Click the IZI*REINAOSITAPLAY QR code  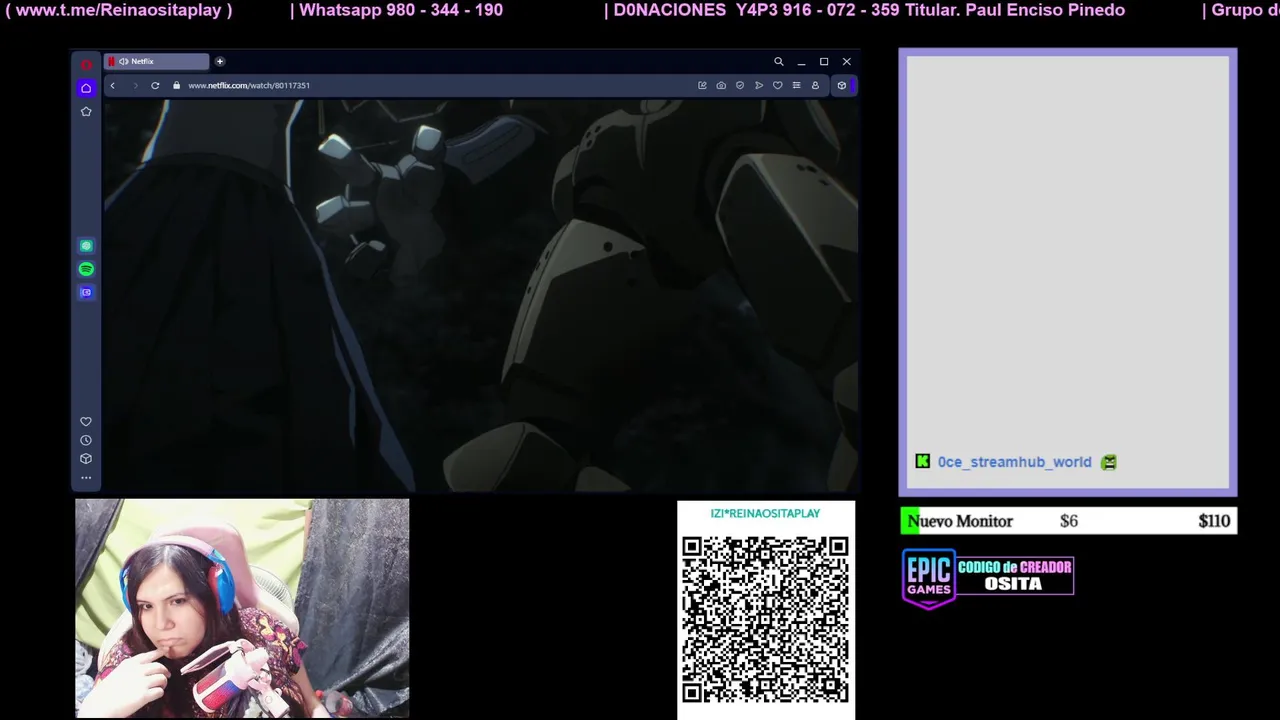[x=766, y=619]
